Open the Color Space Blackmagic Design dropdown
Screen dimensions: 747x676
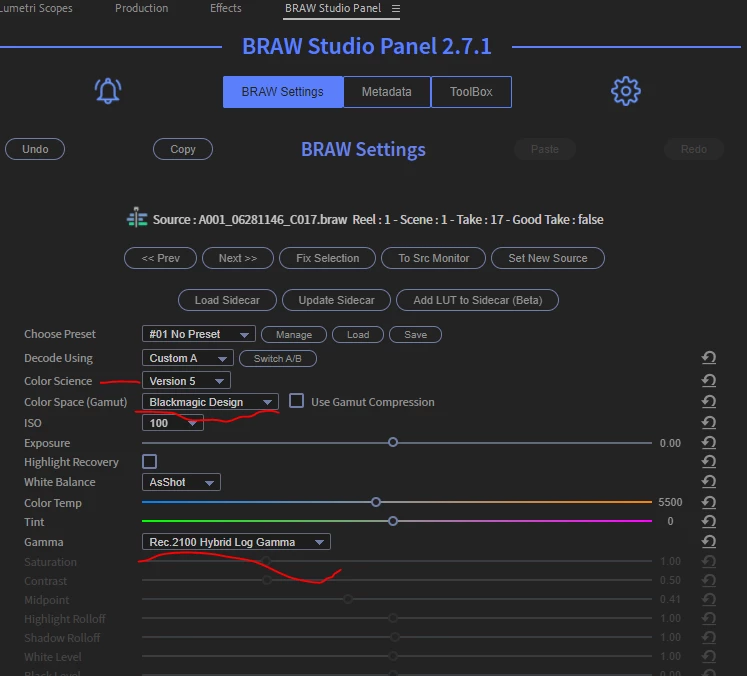[210, 402]
